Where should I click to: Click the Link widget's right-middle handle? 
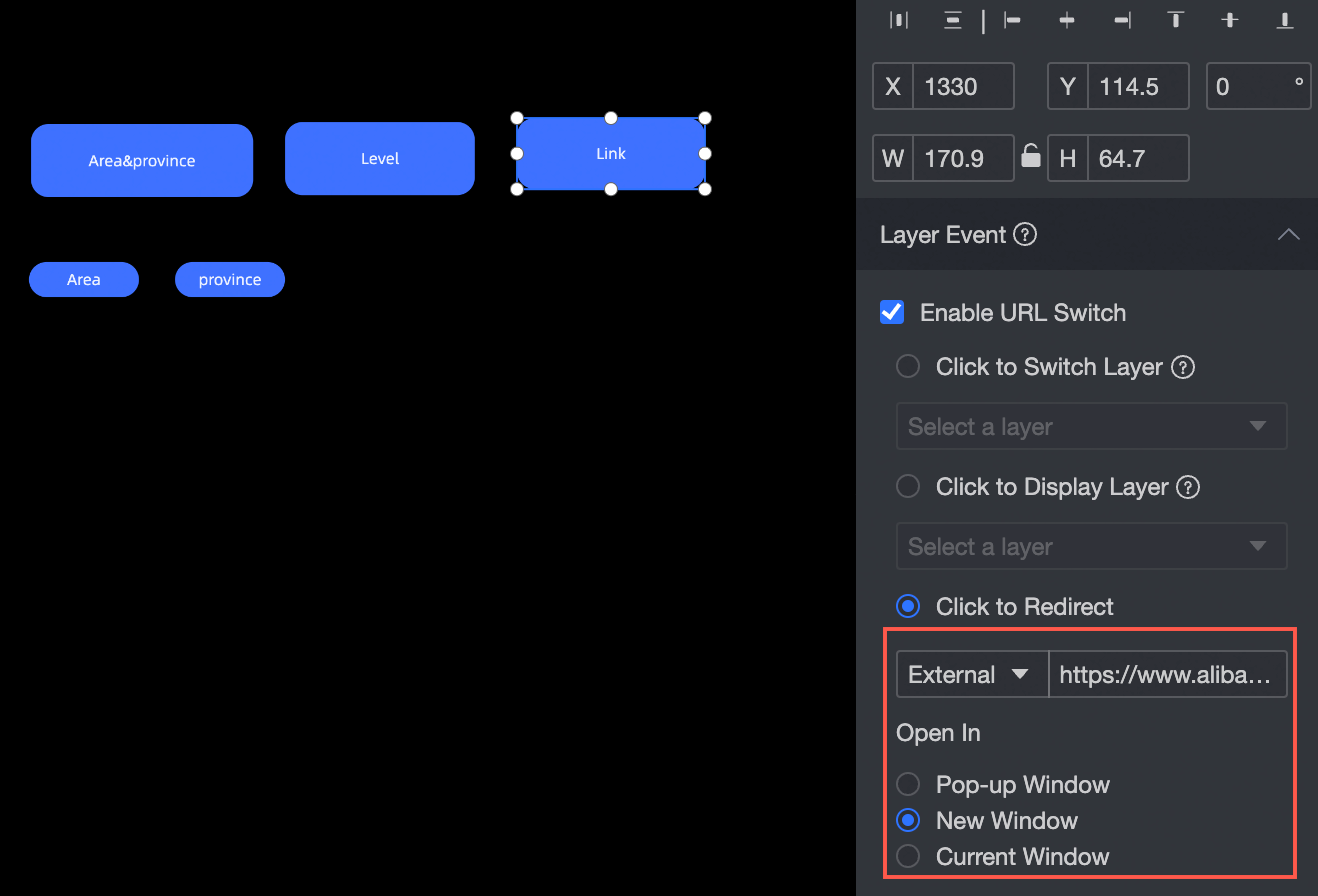(x=705, y=153)
